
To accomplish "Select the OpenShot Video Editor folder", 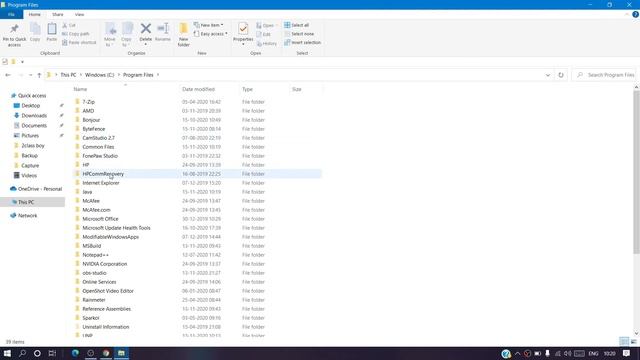I will 108,291.
